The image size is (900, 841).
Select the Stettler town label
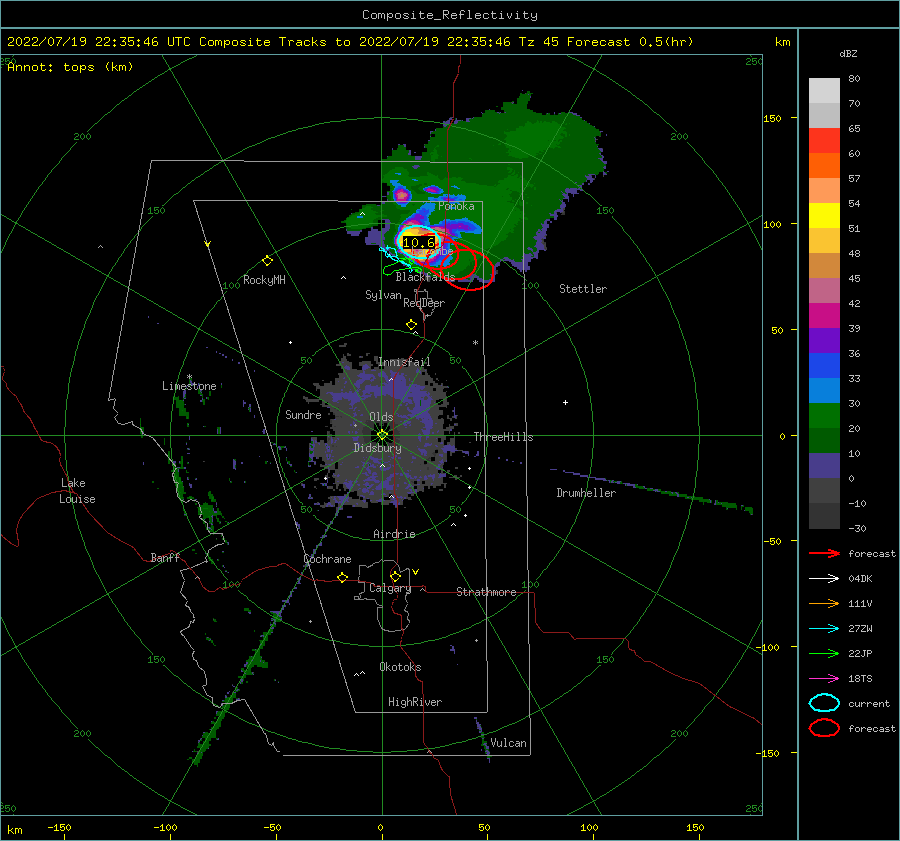point(583,289)
